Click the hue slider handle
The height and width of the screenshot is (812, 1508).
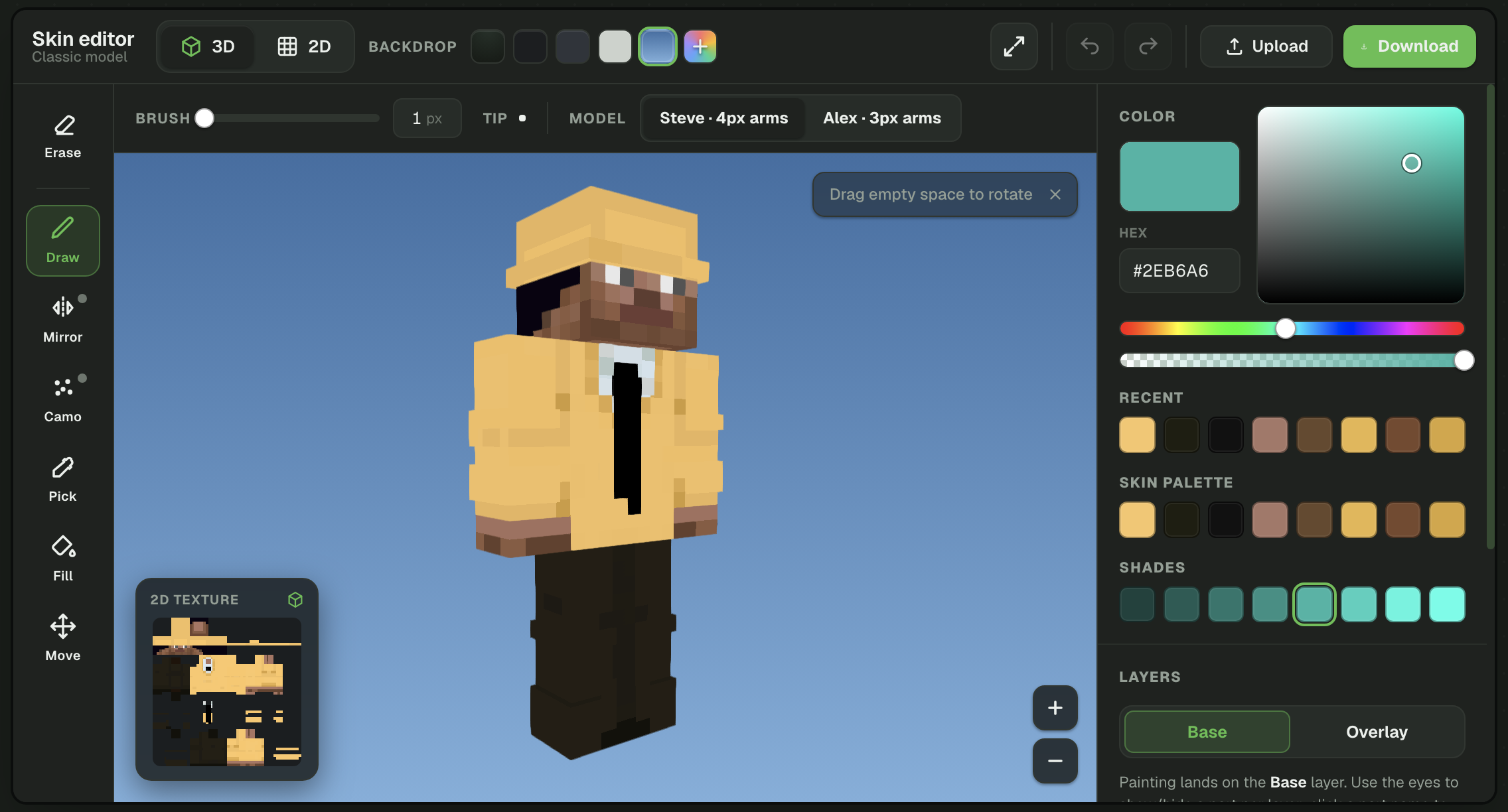pos(1286,328)
